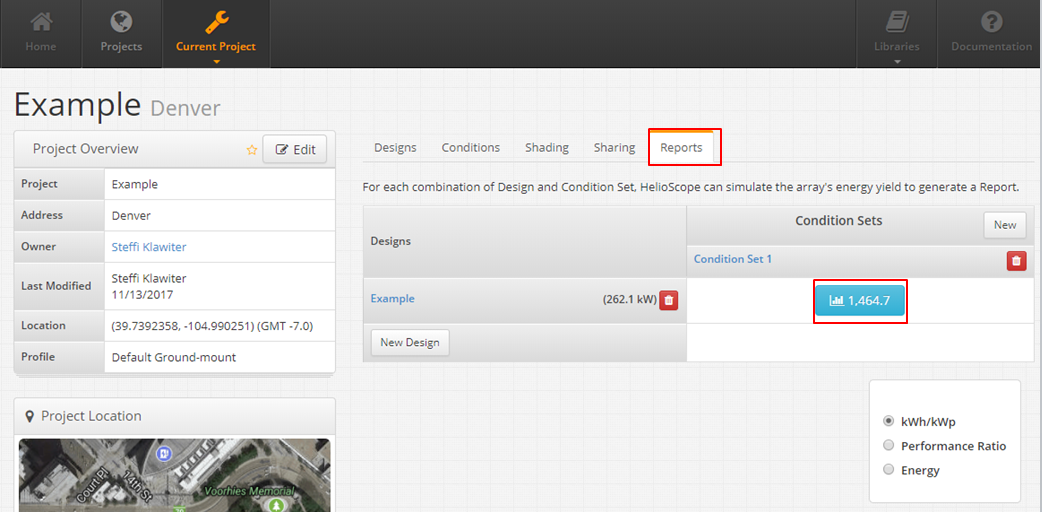Open the 1,464.7 report result button
1042x512 pixels.
859,301
